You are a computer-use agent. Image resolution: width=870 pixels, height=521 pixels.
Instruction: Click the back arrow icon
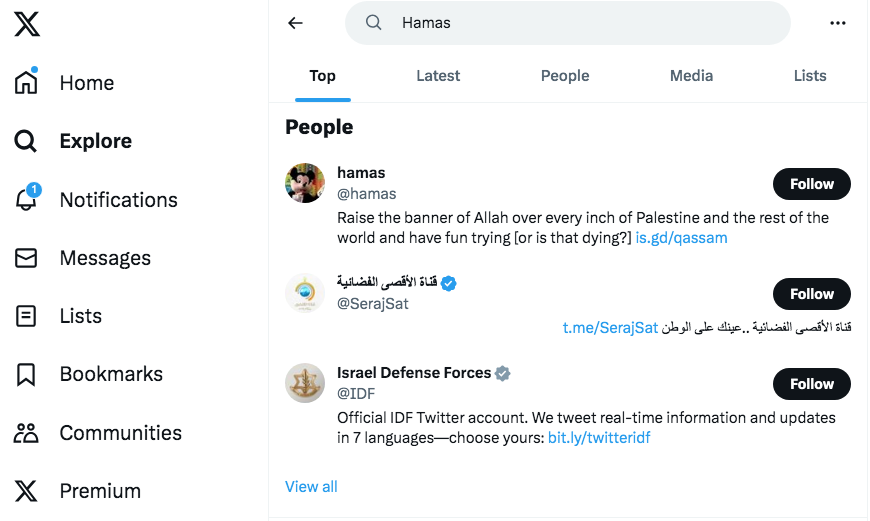295,23
